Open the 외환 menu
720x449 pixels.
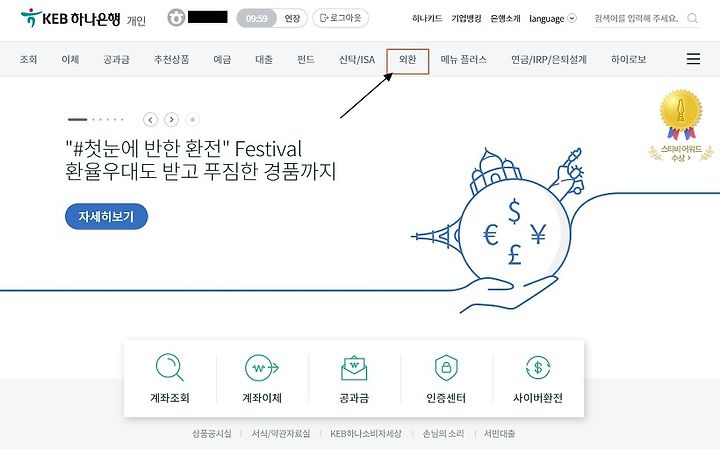coord(408,61)
